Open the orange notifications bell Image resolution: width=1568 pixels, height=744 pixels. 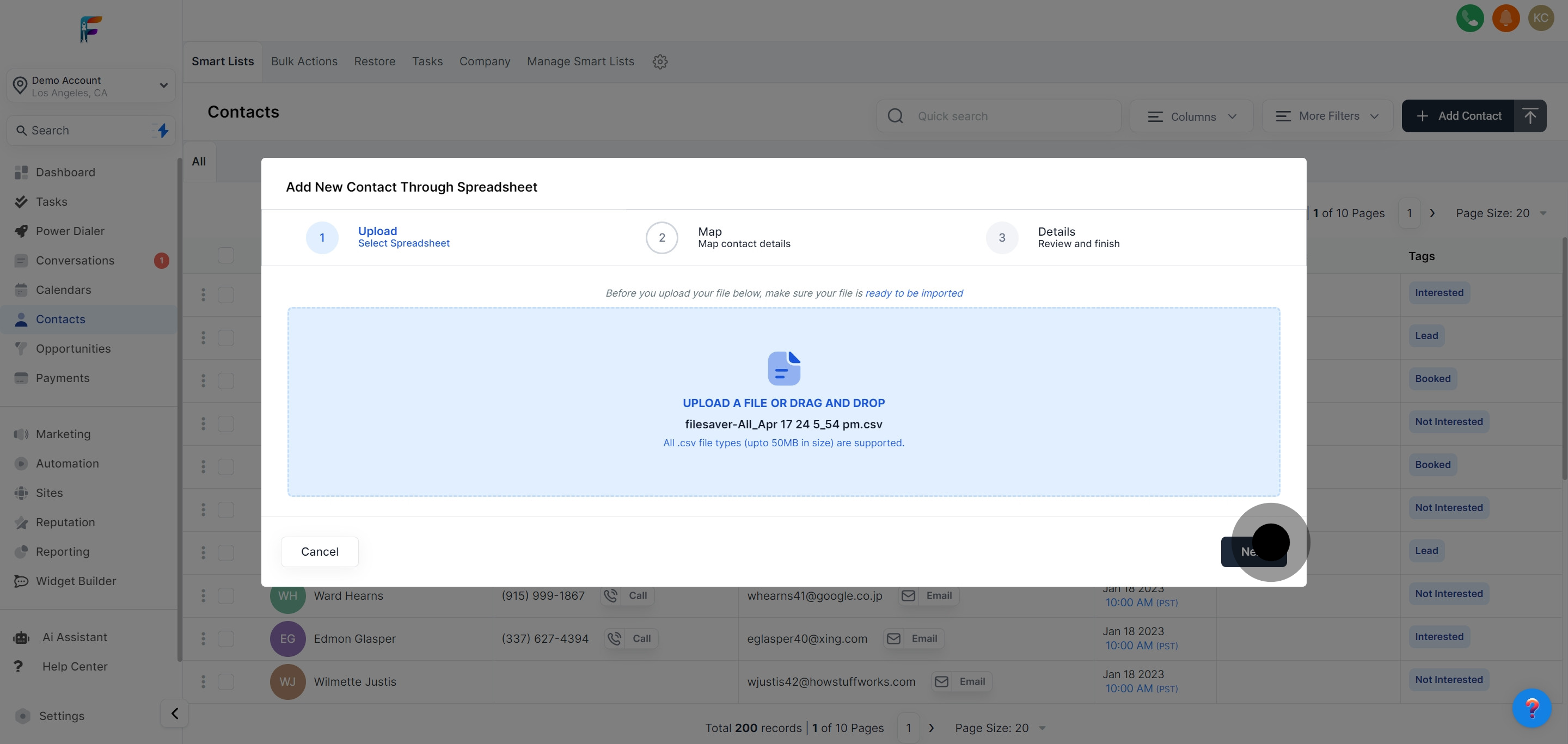pyautogui.click(x=1505, y=17)
